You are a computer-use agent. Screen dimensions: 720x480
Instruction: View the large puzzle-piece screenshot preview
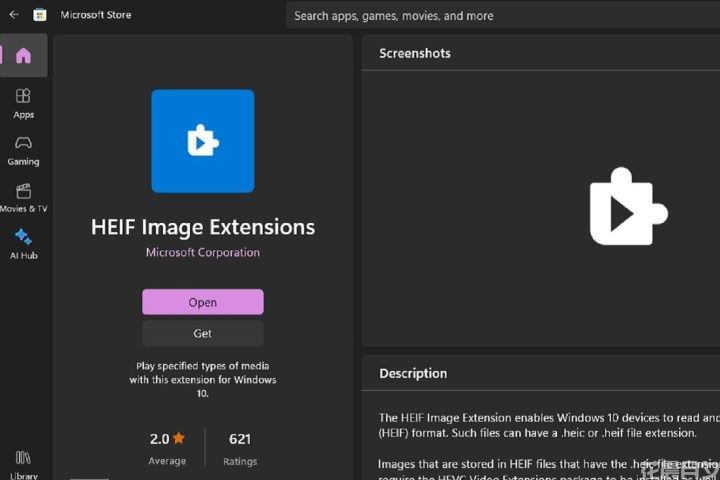[629, 206]
